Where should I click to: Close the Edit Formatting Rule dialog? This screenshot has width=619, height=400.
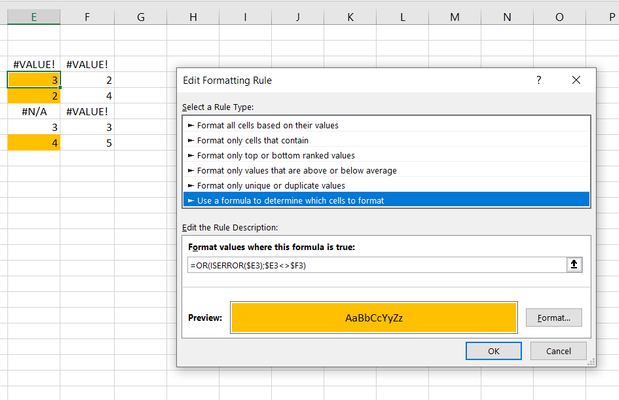tap(576, 80)
